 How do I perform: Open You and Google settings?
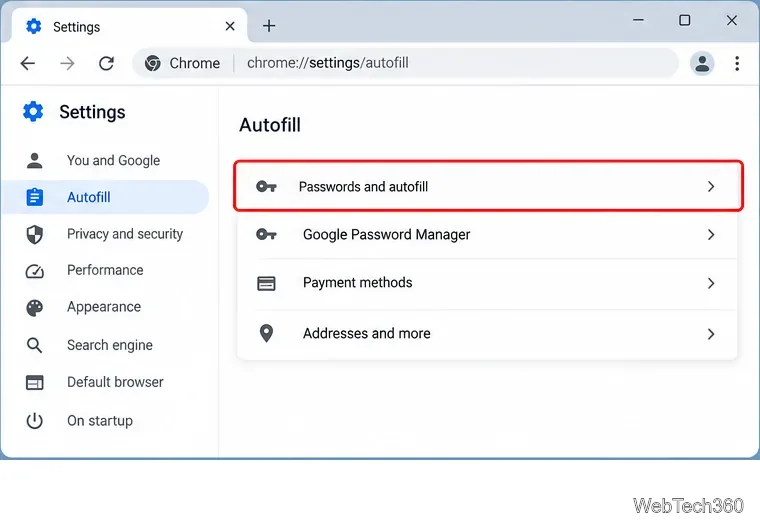[105, 160]
